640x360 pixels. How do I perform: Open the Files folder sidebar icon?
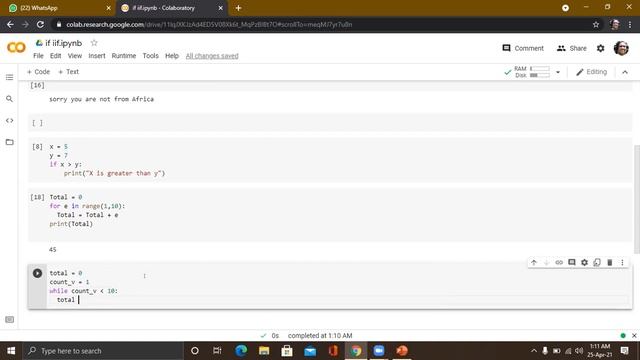tap(9, 142)
